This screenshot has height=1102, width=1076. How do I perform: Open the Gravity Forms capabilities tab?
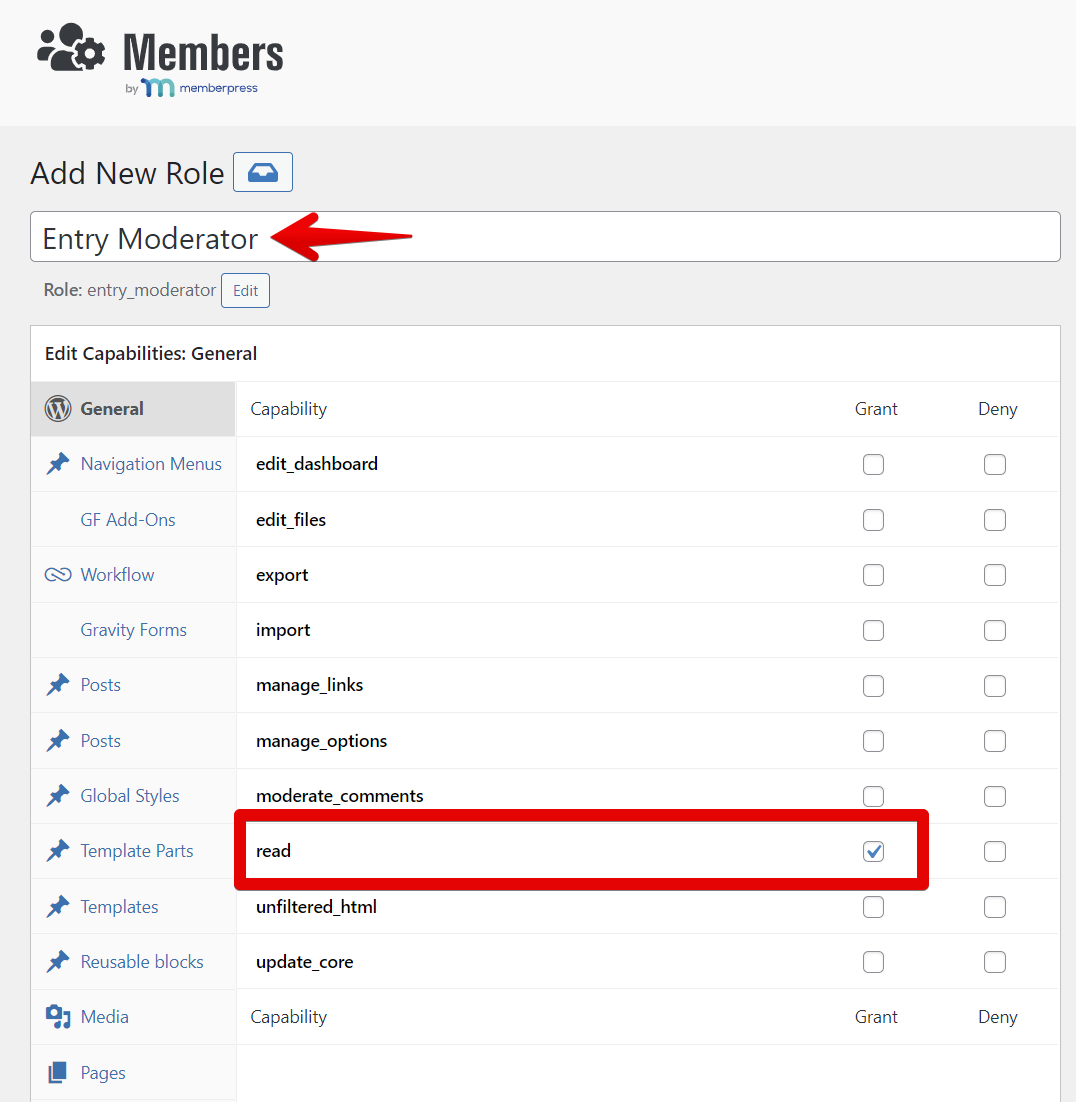coord(133,630)
